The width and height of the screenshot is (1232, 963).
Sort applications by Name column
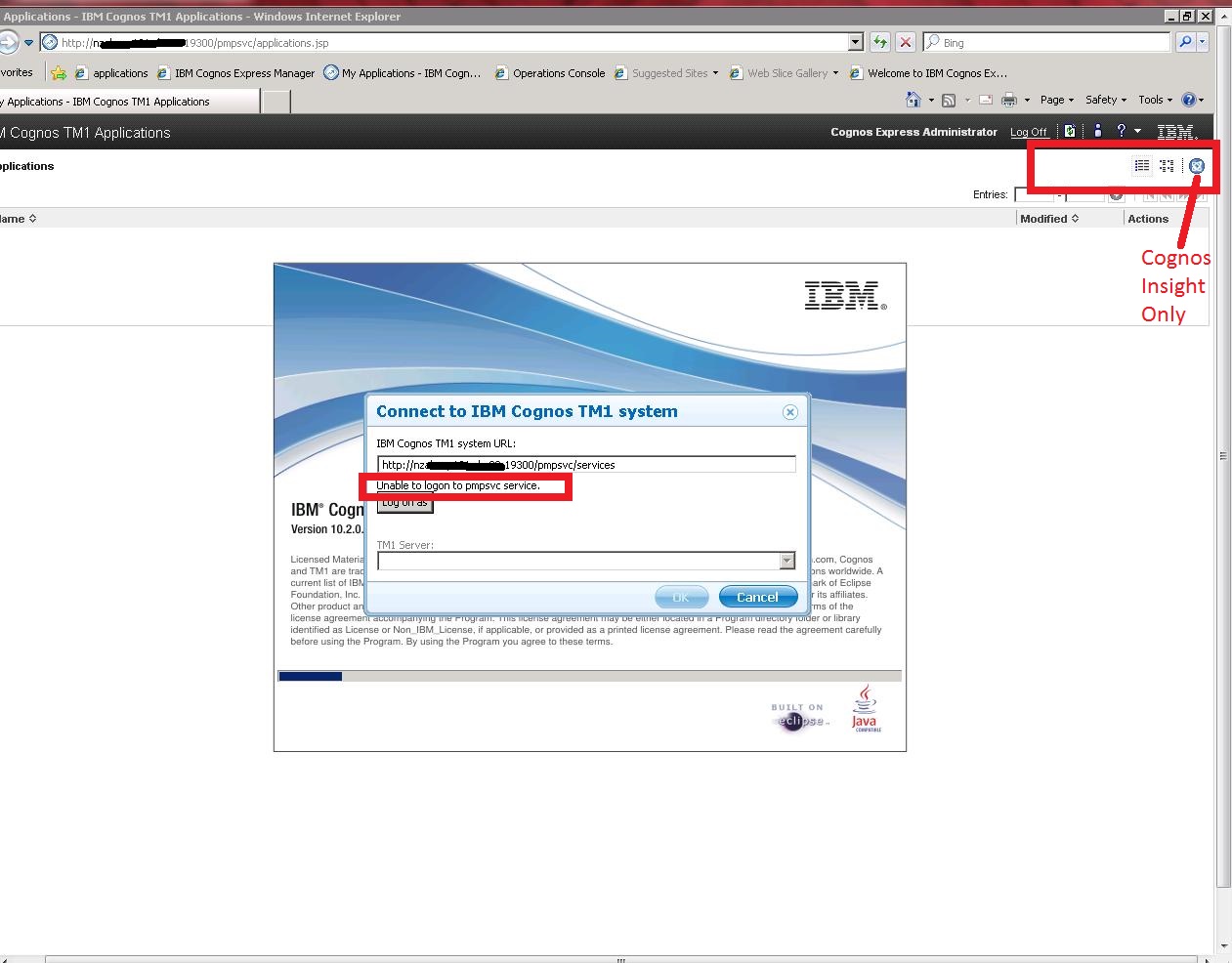point(19,219)
